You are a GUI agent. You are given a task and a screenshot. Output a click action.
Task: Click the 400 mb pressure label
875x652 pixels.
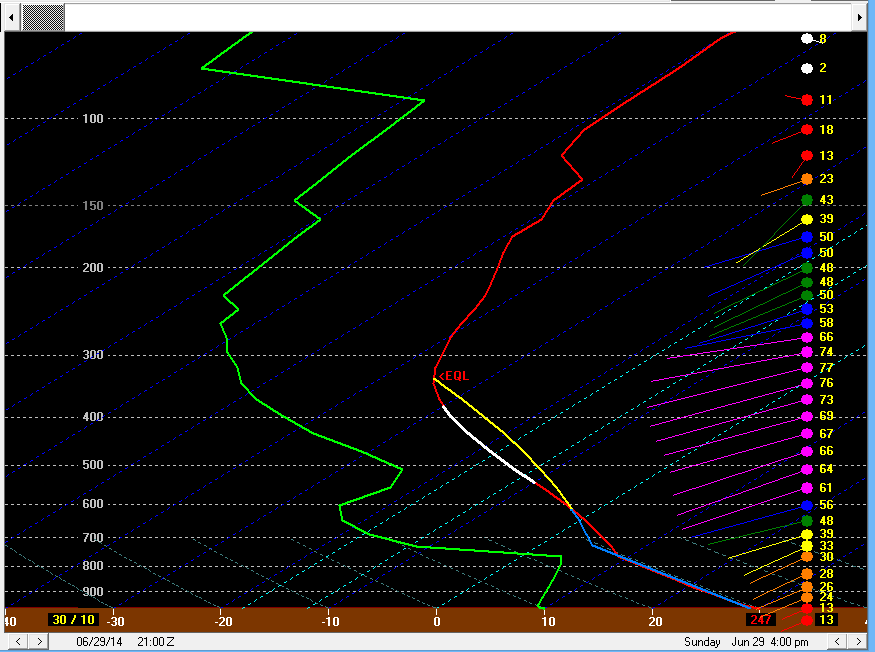point(93,416)
